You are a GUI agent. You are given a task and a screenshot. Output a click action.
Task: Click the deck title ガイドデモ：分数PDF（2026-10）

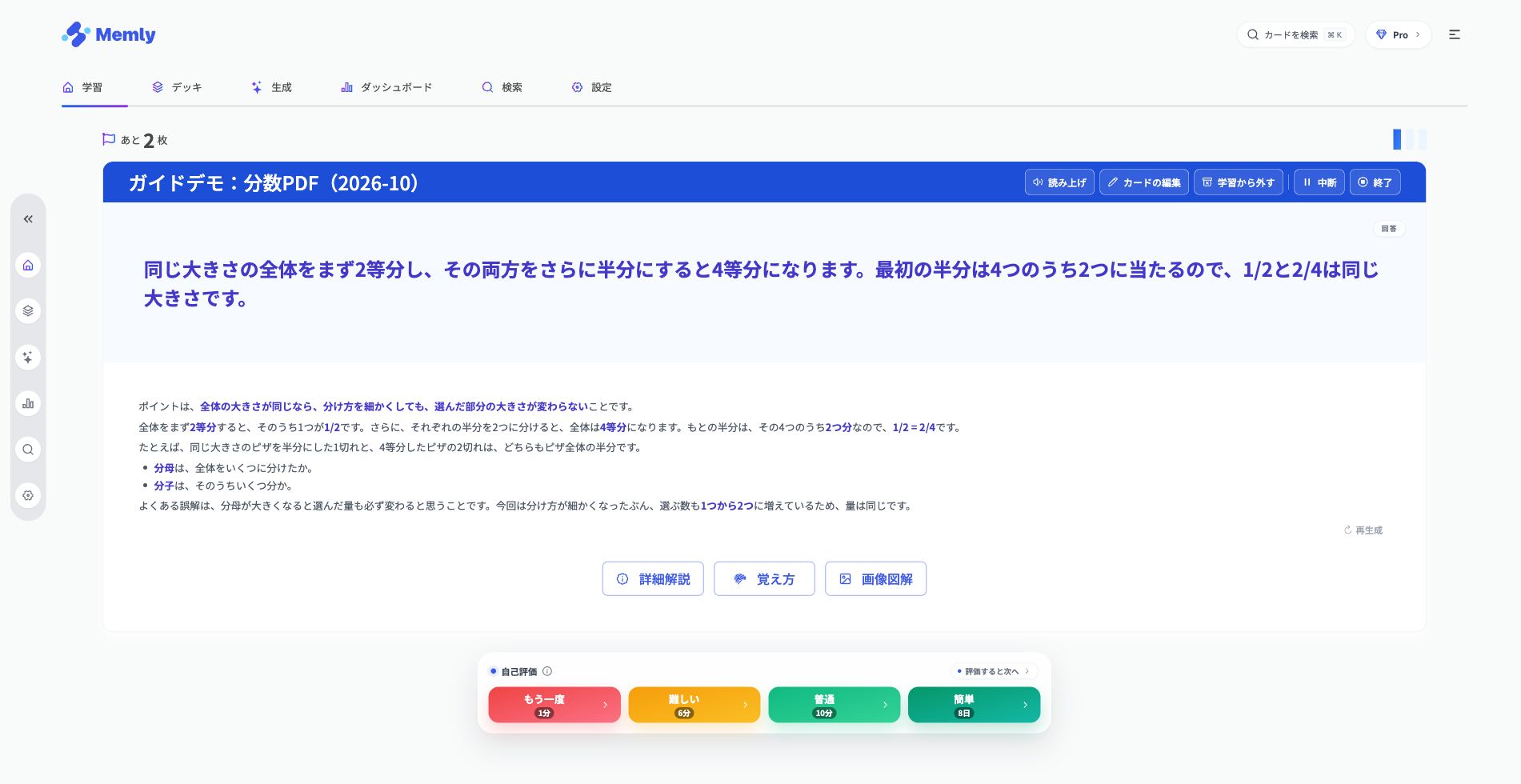coord(274,183)
